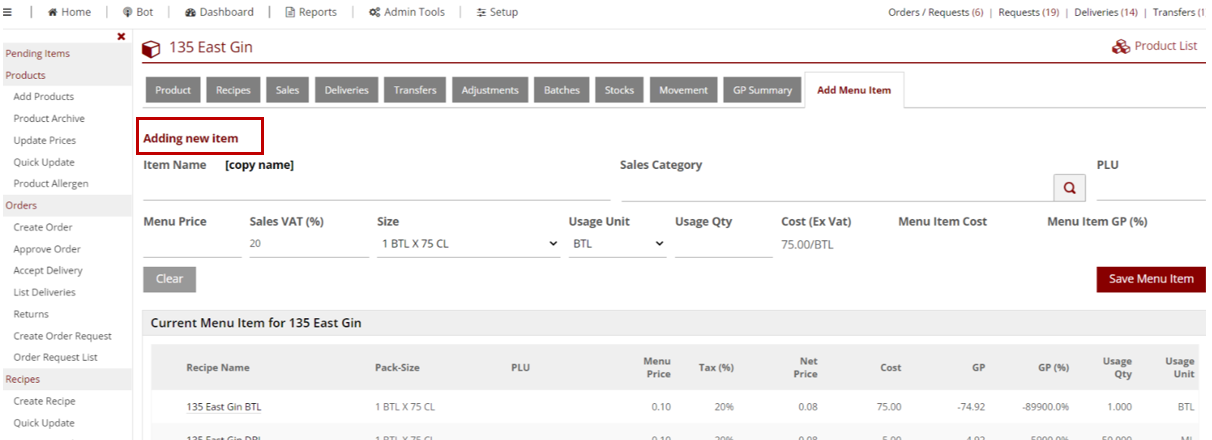Click the Clear button
The width and height of the screenshot is (1212, 440).
point(169,279)
